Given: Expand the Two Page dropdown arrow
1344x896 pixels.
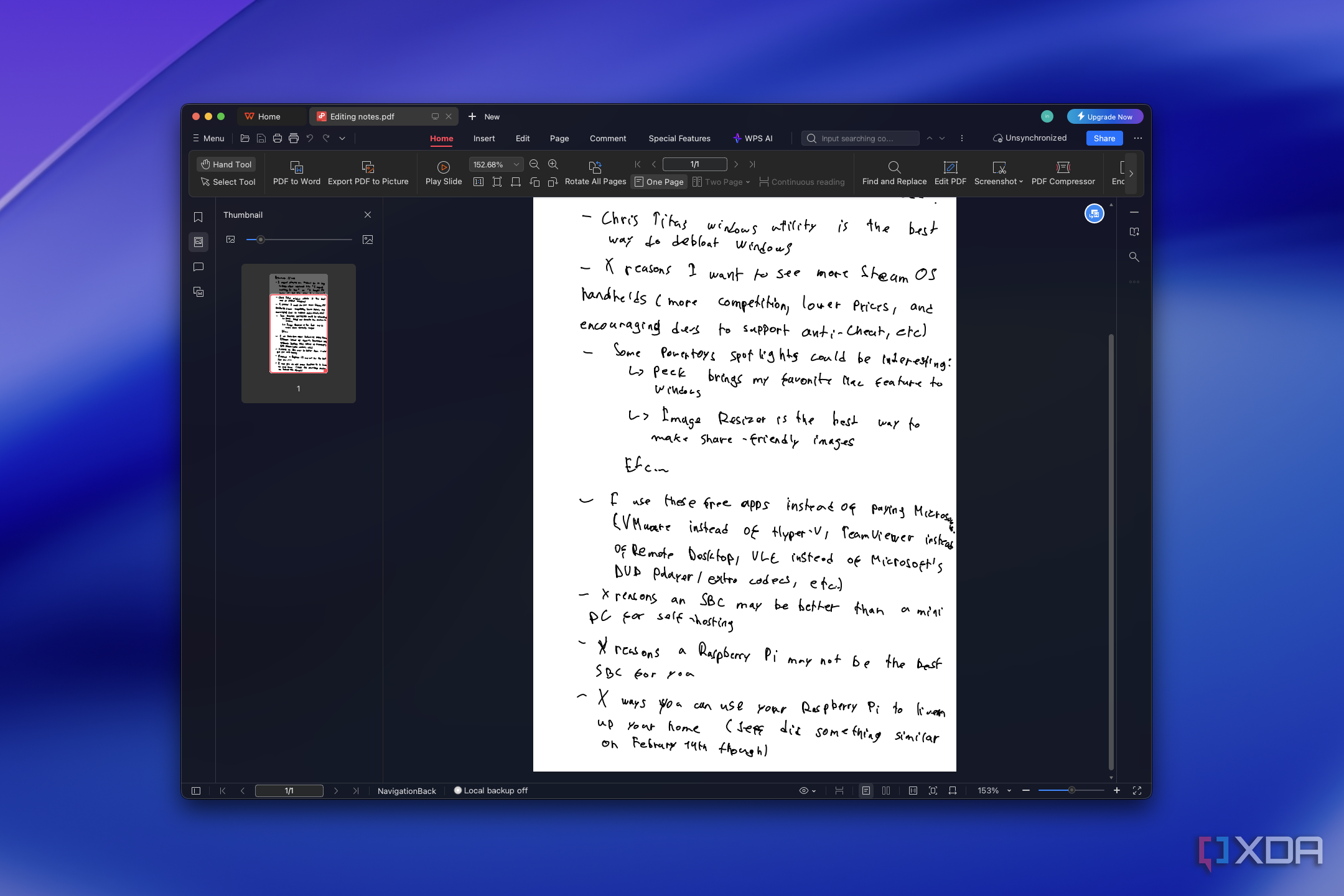Looking at the screenshot, I should [x=747, y=182].
